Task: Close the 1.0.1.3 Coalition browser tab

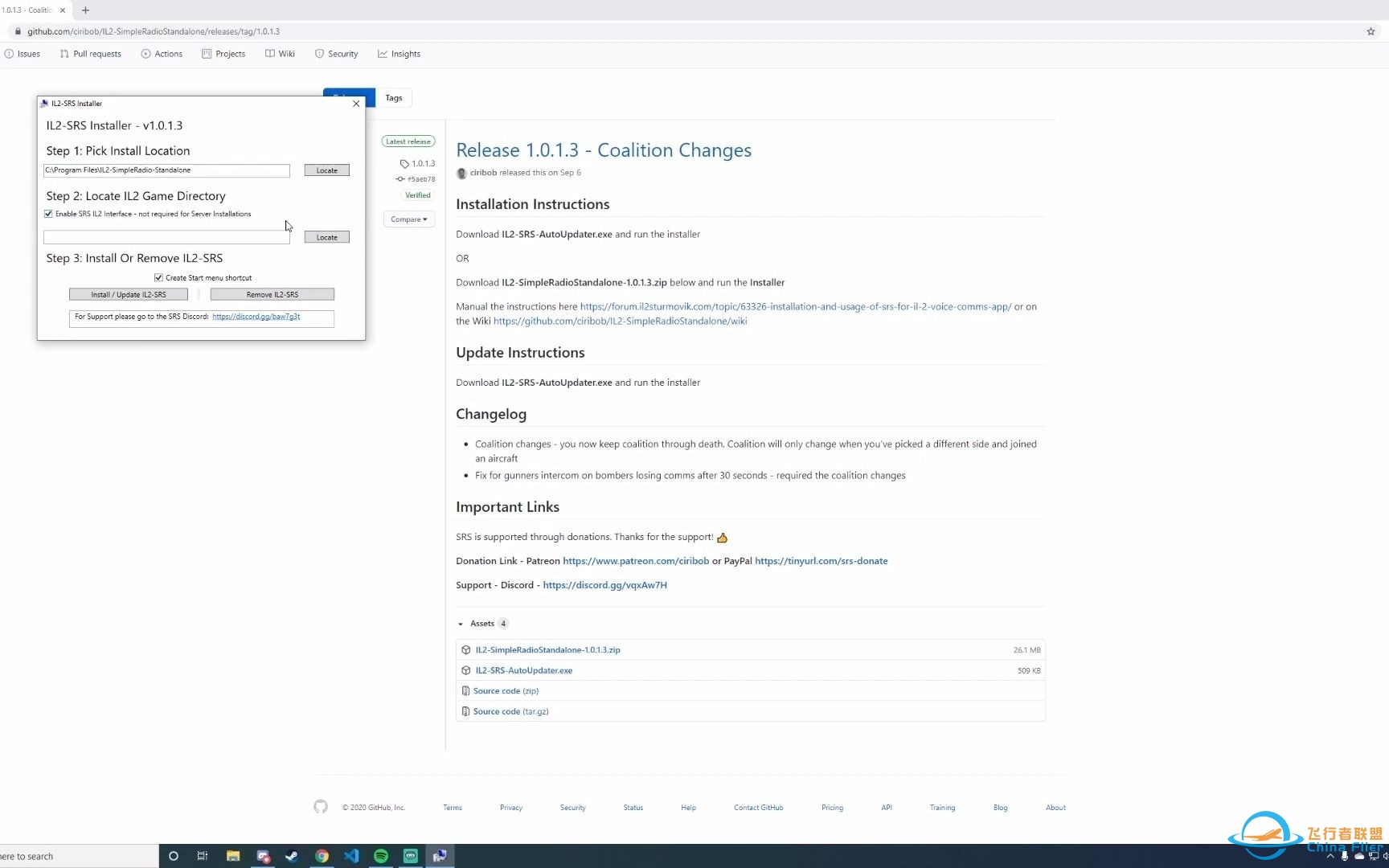Action: coord(63,10)
